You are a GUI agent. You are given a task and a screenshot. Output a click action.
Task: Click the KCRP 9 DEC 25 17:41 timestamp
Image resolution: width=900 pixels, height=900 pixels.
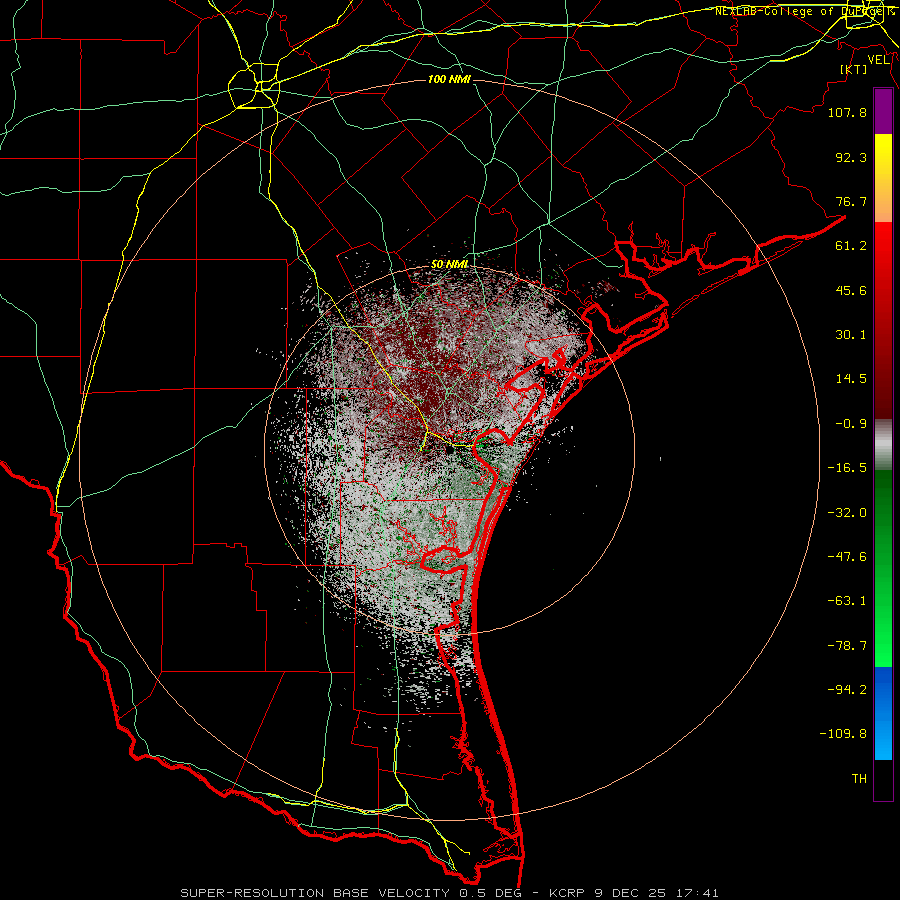634,893
